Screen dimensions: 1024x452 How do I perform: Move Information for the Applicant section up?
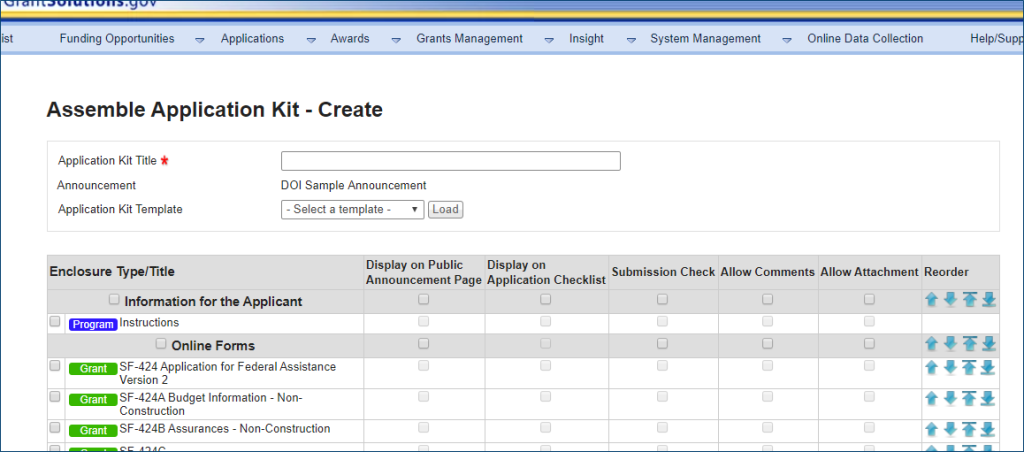[931, 300]
